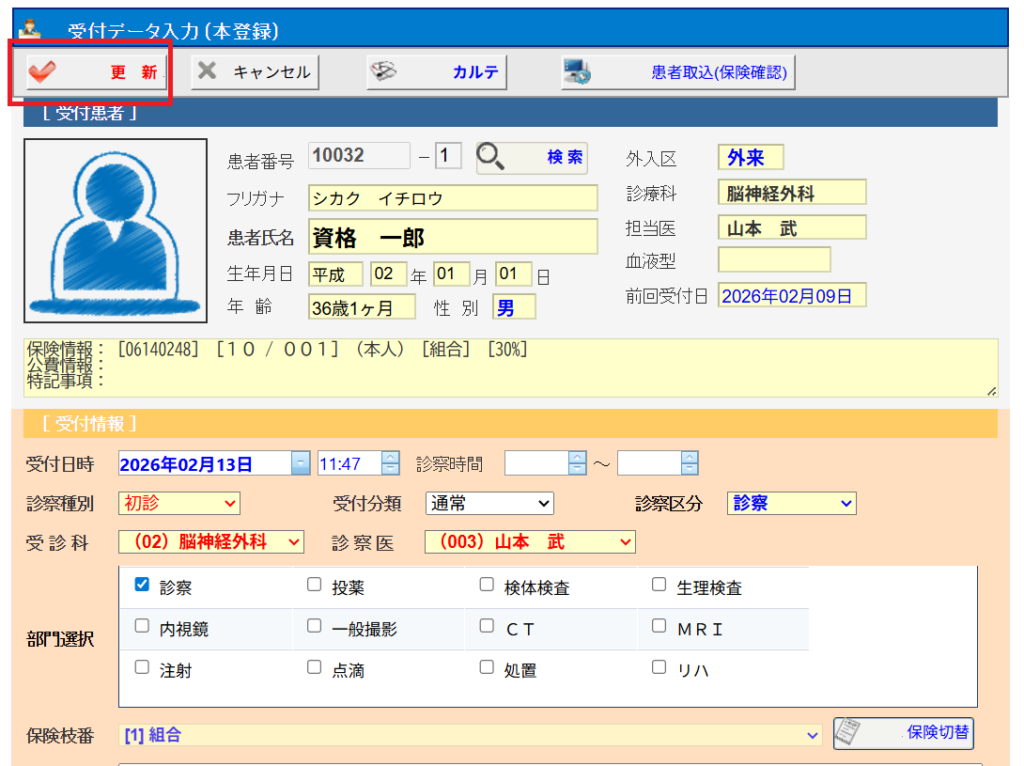
Task: Click the キャンセル button with X icon
Action: [254, 72]
